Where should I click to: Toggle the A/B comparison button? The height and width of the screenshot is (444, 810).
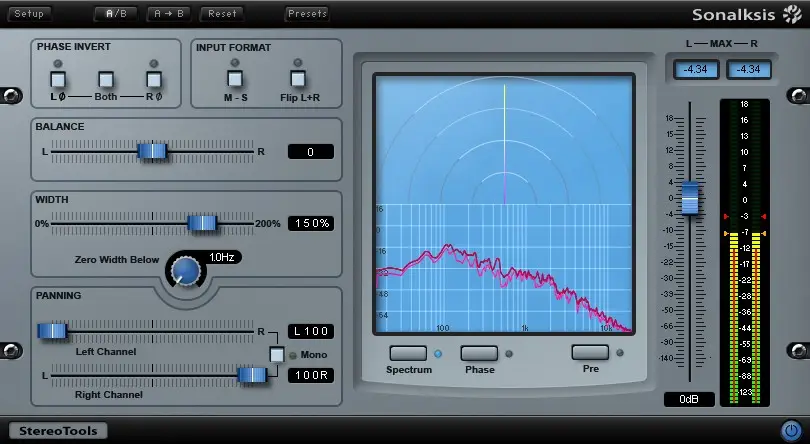click(116, 14)
